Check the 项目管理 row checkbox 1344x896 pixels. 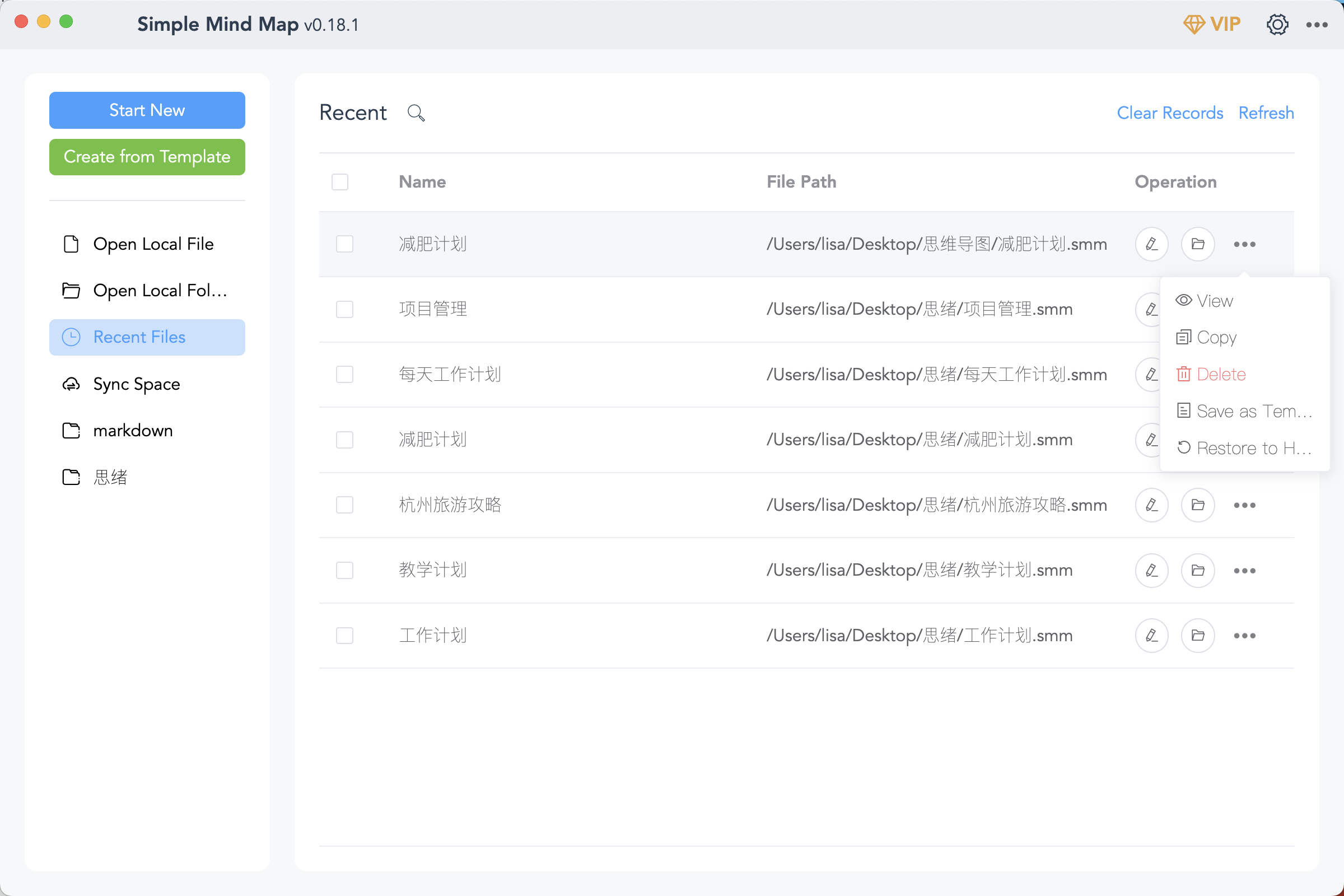pos(344,309)
